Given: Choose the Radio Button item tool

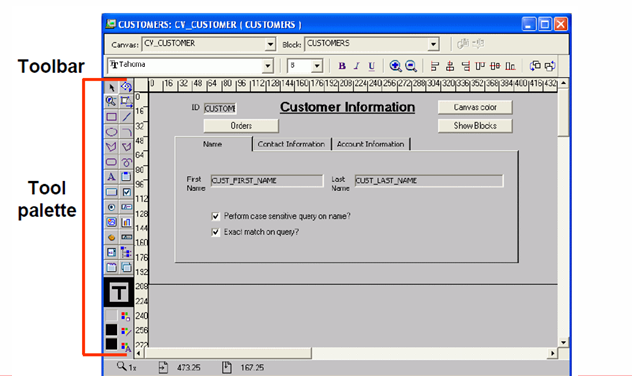Looking at the screenshot, I should click(111, 207).
